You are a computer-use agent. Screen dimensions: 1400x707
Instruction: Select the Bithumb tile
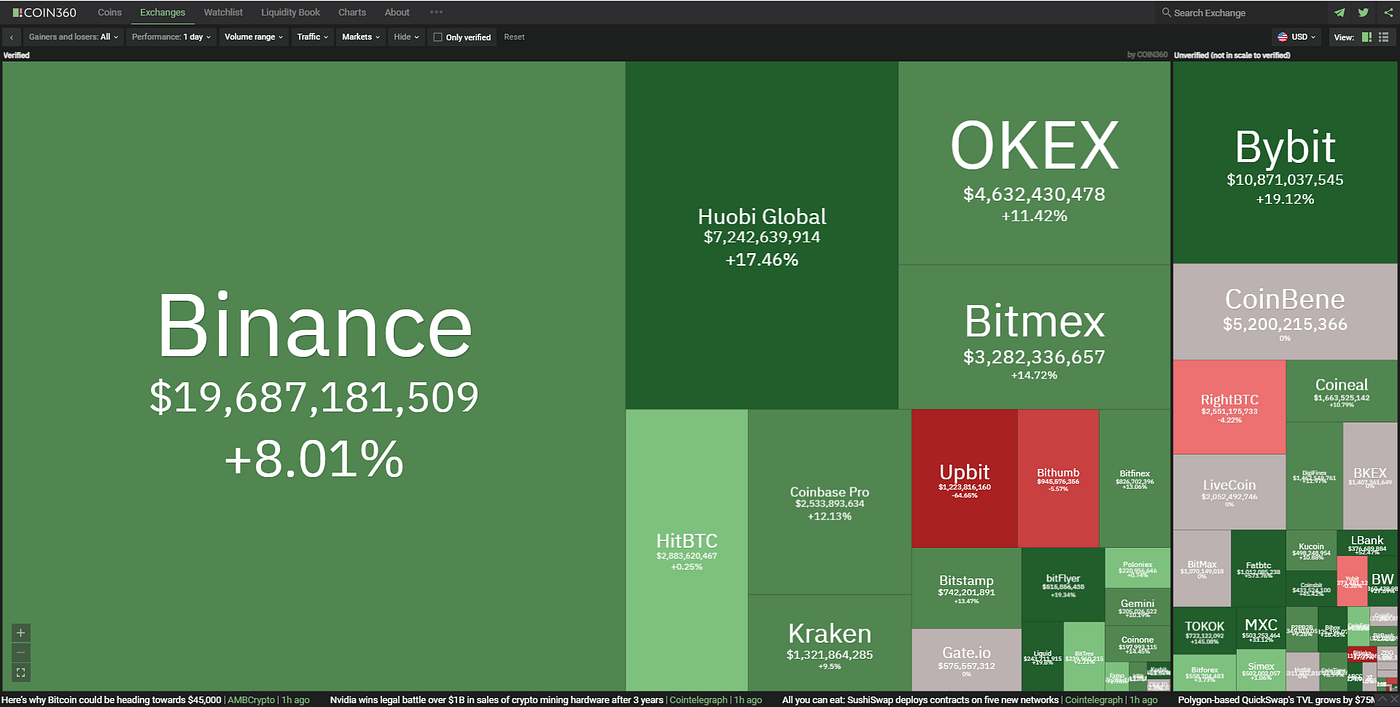pos(1058,478)
